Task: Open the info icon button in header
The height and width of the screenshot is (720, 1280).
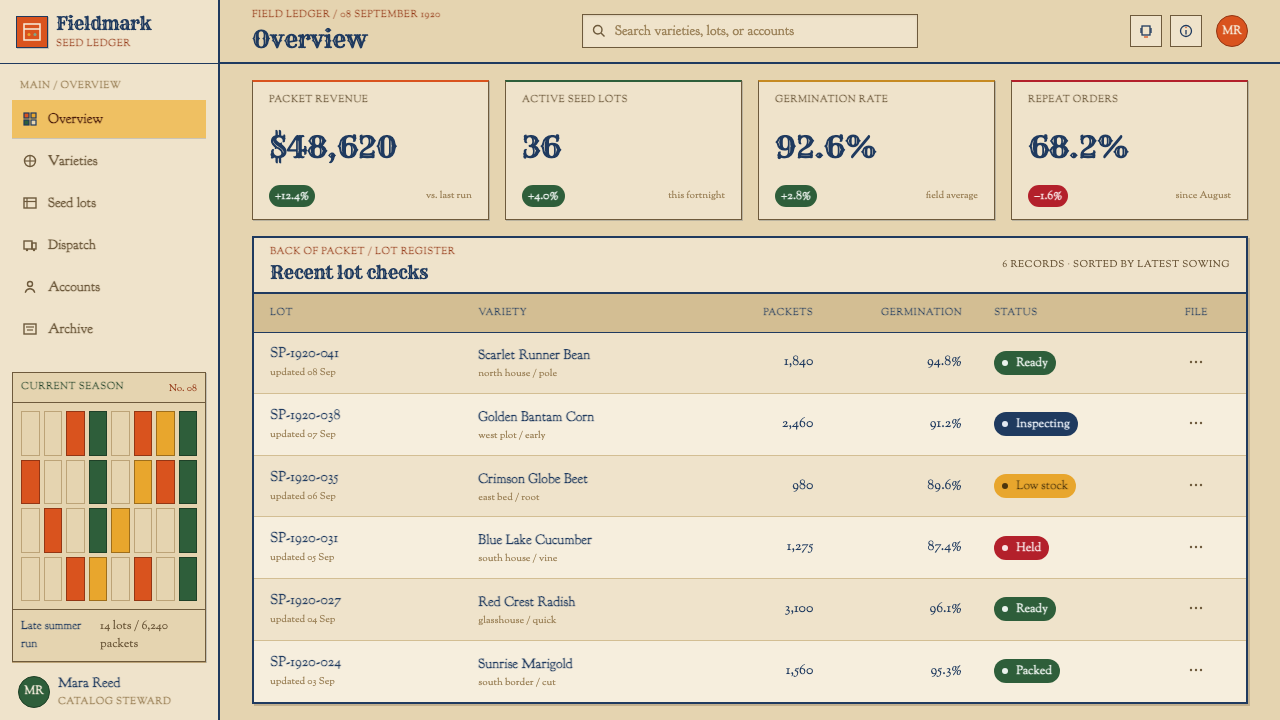Action: [x=1186, y=31]
